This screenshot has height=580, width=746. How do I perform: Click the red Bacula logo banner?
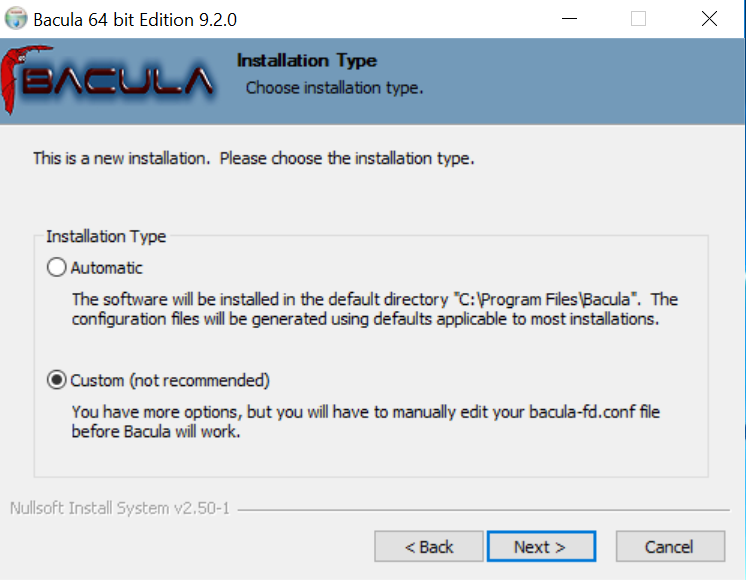click(108, 79)
